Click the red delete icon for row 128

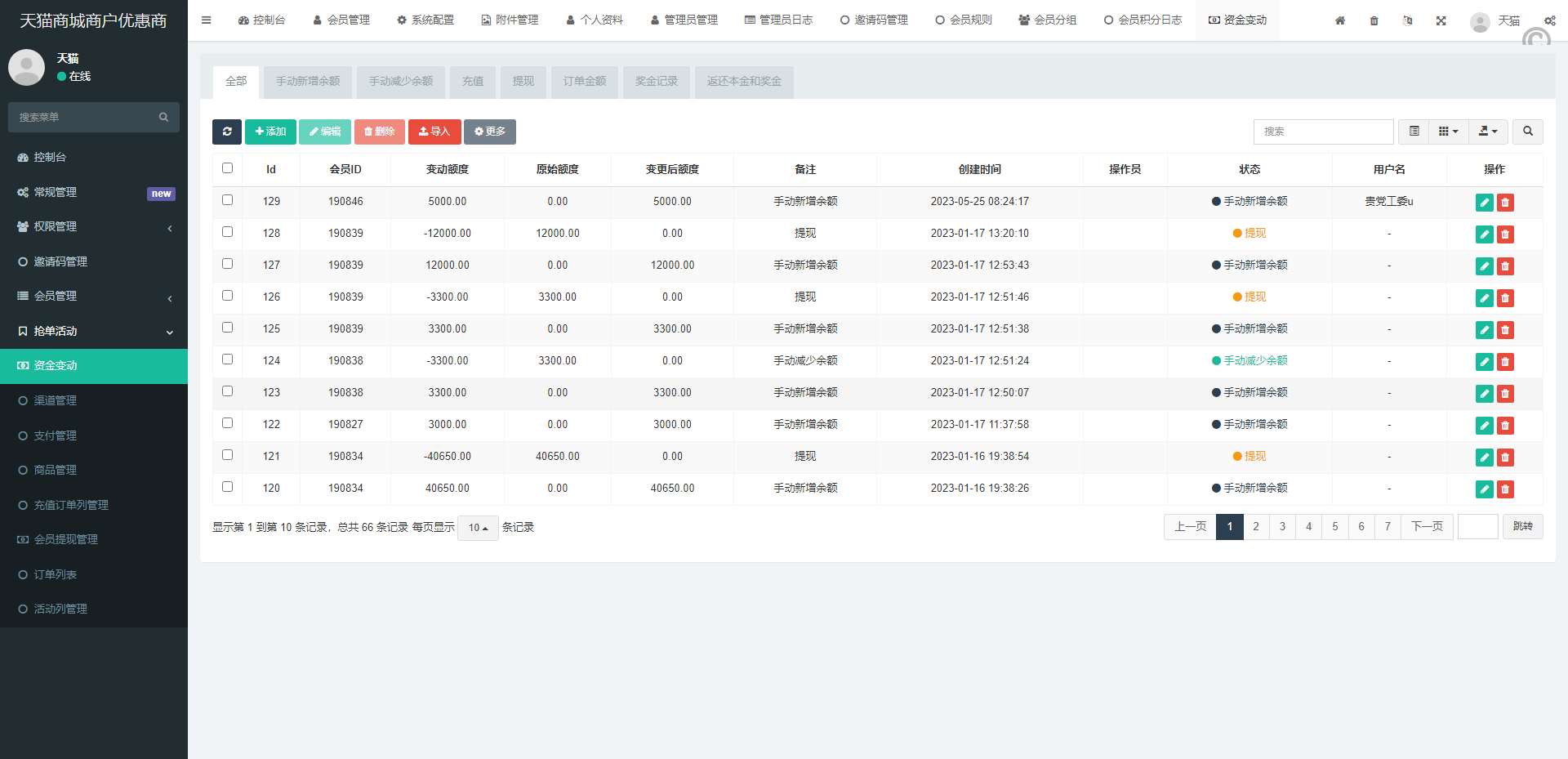(x=1505, y=234)
